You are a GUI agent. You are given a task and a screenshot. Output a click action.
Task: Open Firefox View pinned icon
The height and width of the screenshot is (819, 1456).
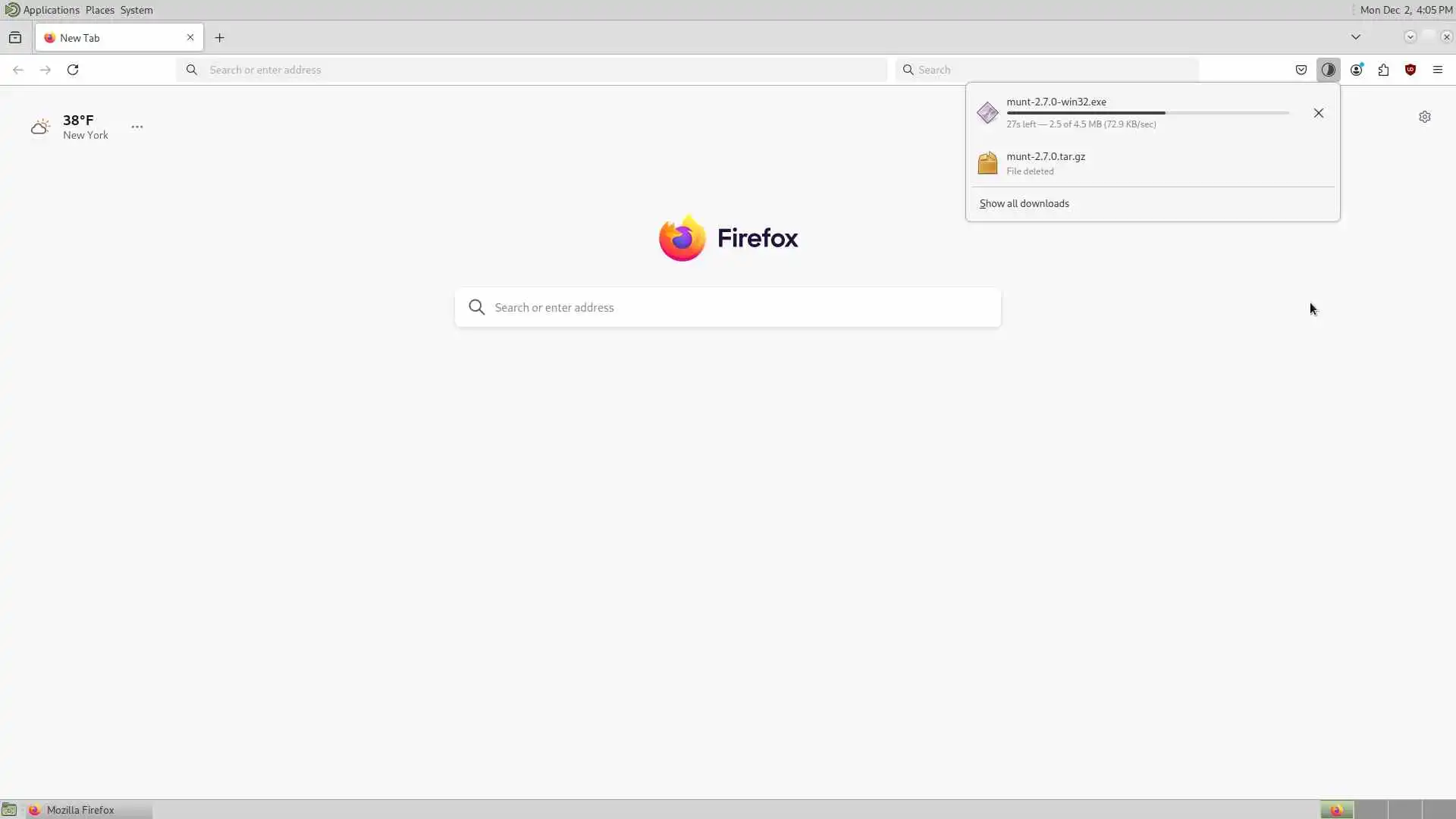tap(15, 38)
